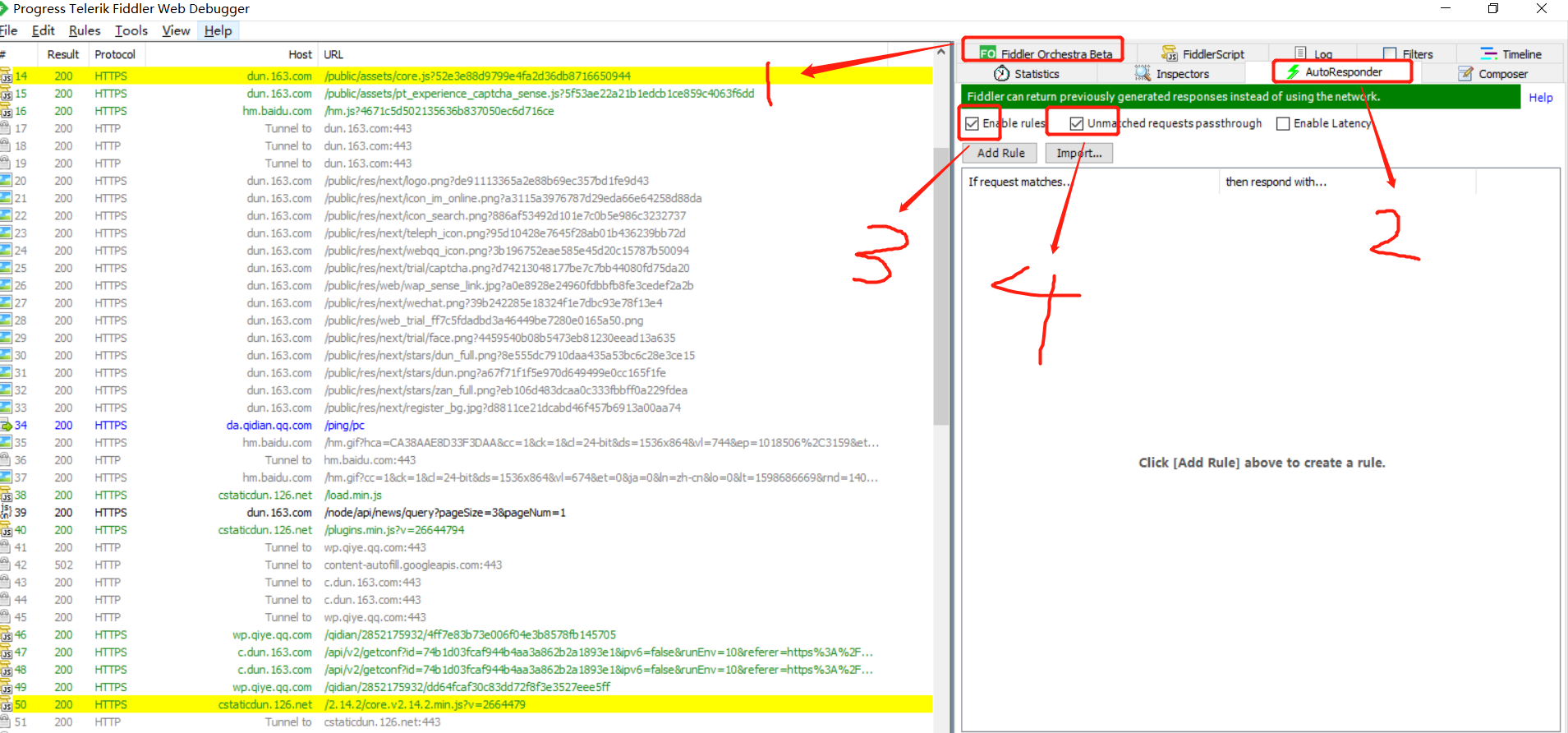Click the JS icon of session 14

pyautogui.click(x=6, y=76)
